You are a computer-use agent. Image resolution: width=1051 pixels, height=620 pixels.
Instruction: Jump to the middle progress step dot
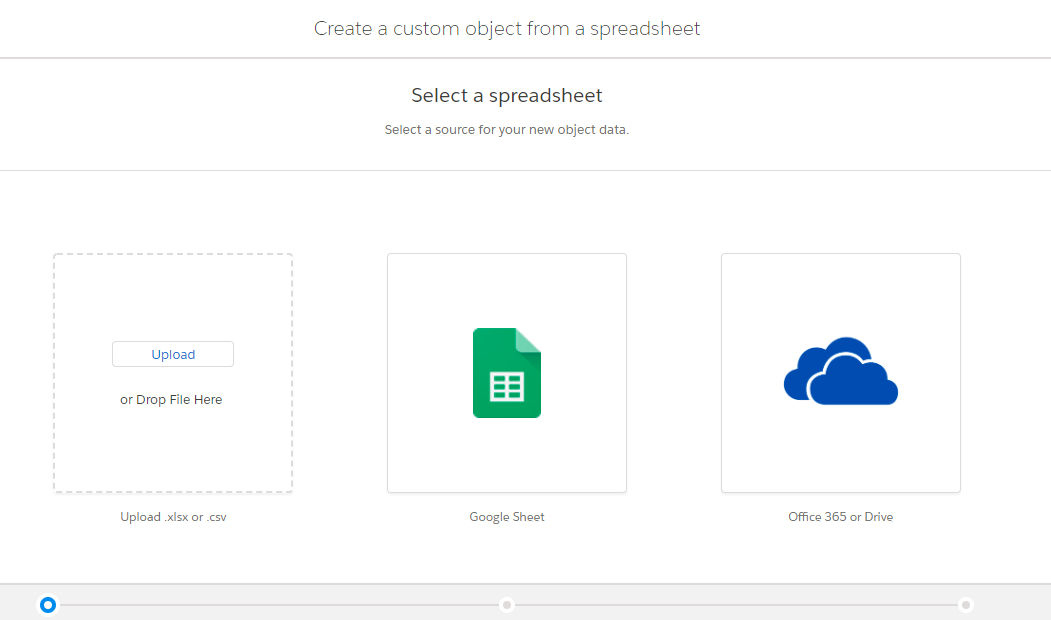pos(507,605)
